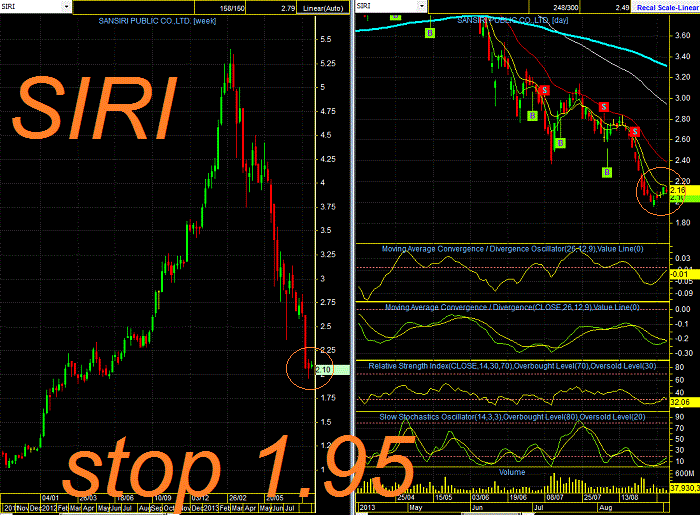The height and width of the screenshot is (515, 700).
Task: Click the 08/07 date on daily time axis
Action: tap(554, 497)
